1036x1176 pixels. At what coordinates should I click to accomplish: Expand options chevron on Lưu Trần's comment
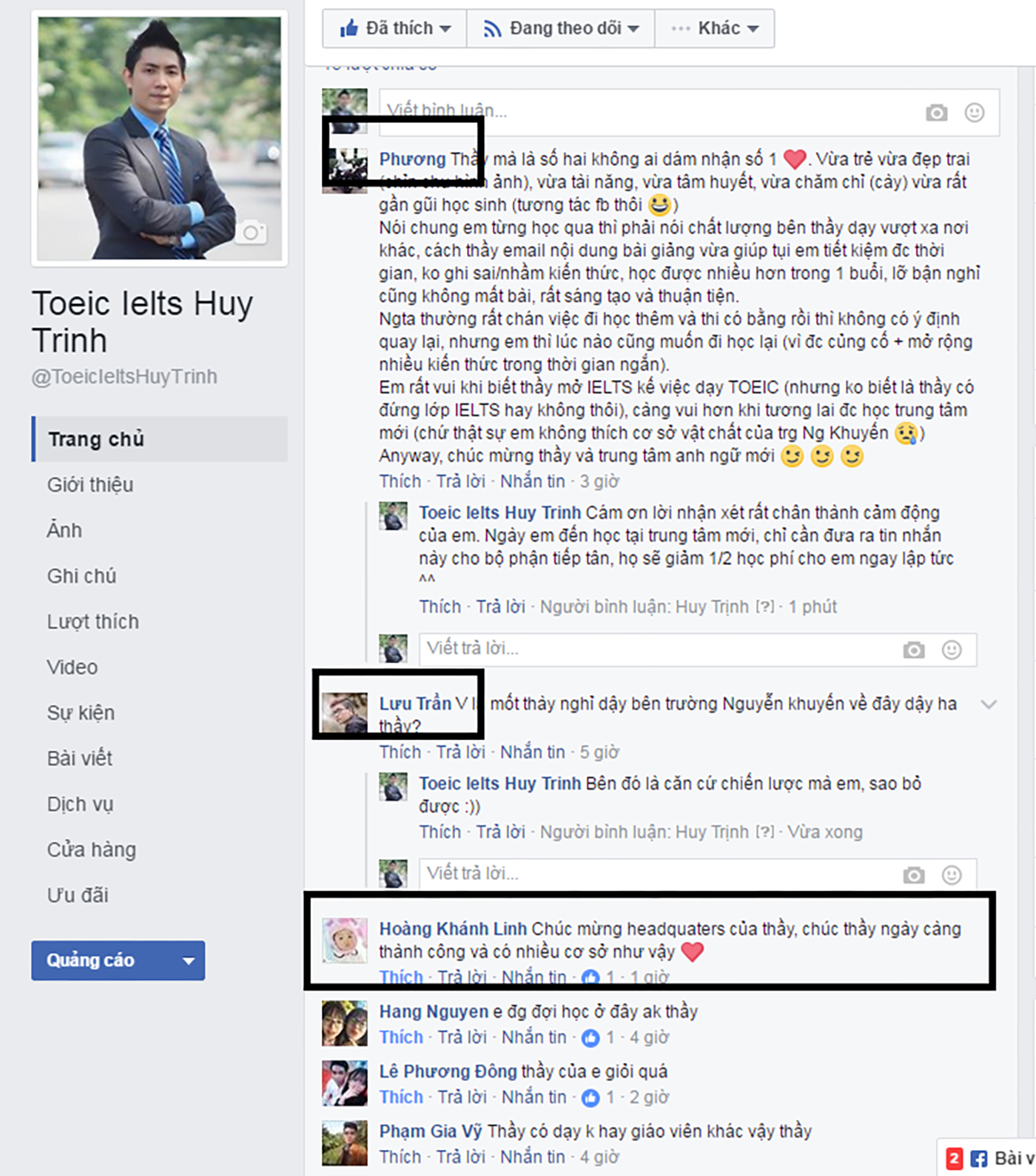(x=989, y=705)
